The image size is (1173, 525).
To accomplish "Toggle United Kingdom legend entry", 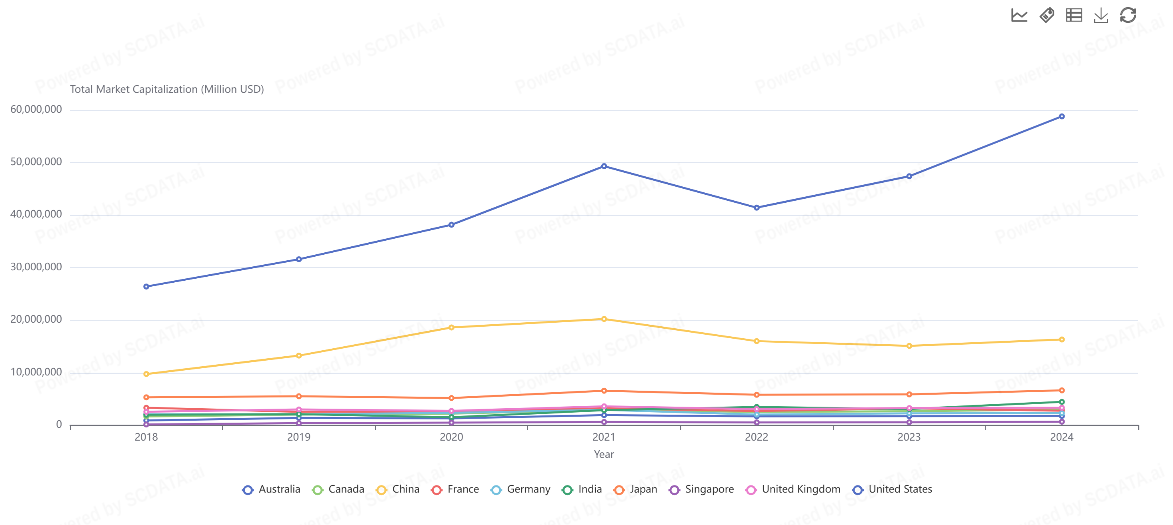I will pyautogui.click(x=791, y=490).
